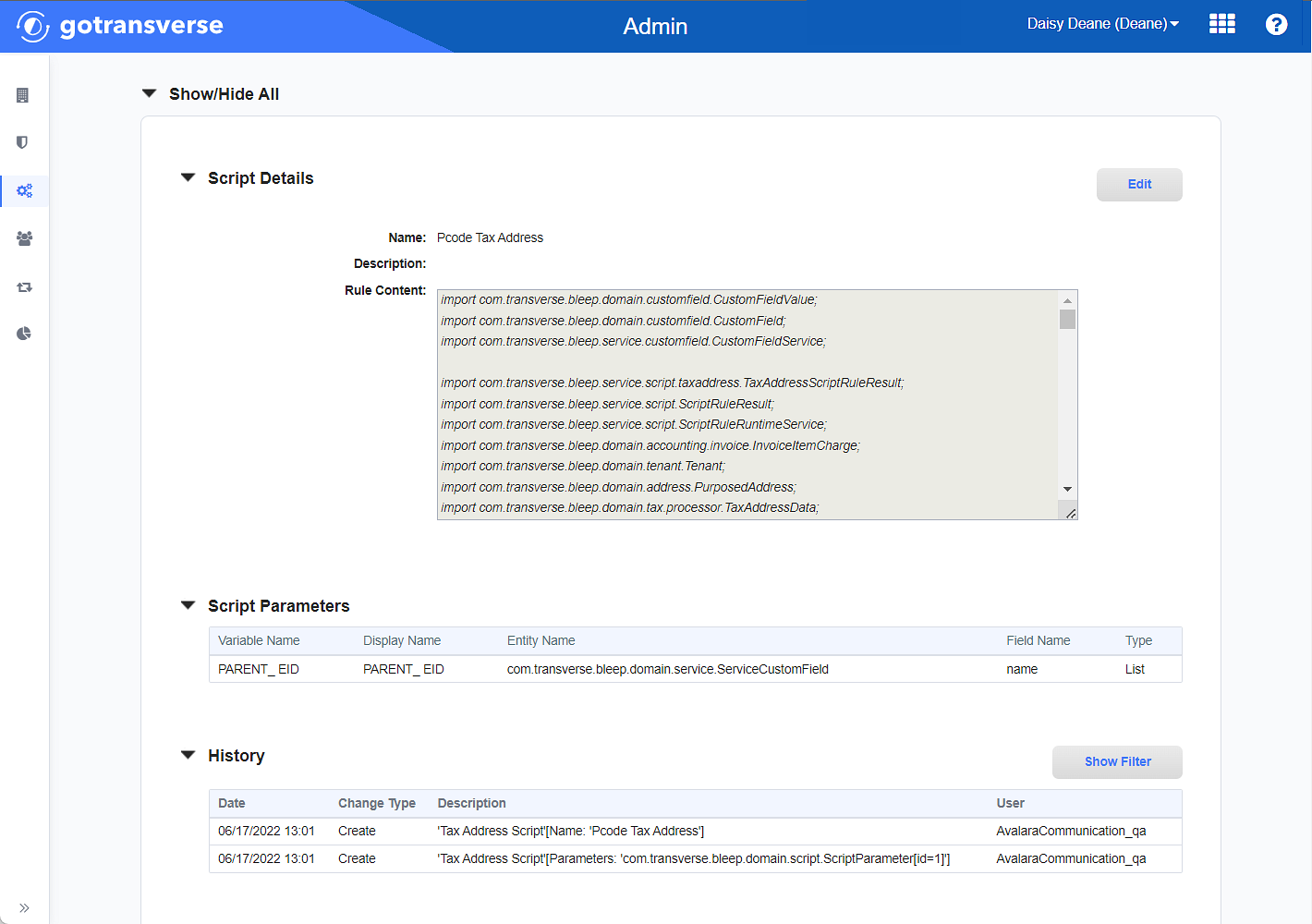Open the apps grid menu

(x=1221, y=24)
